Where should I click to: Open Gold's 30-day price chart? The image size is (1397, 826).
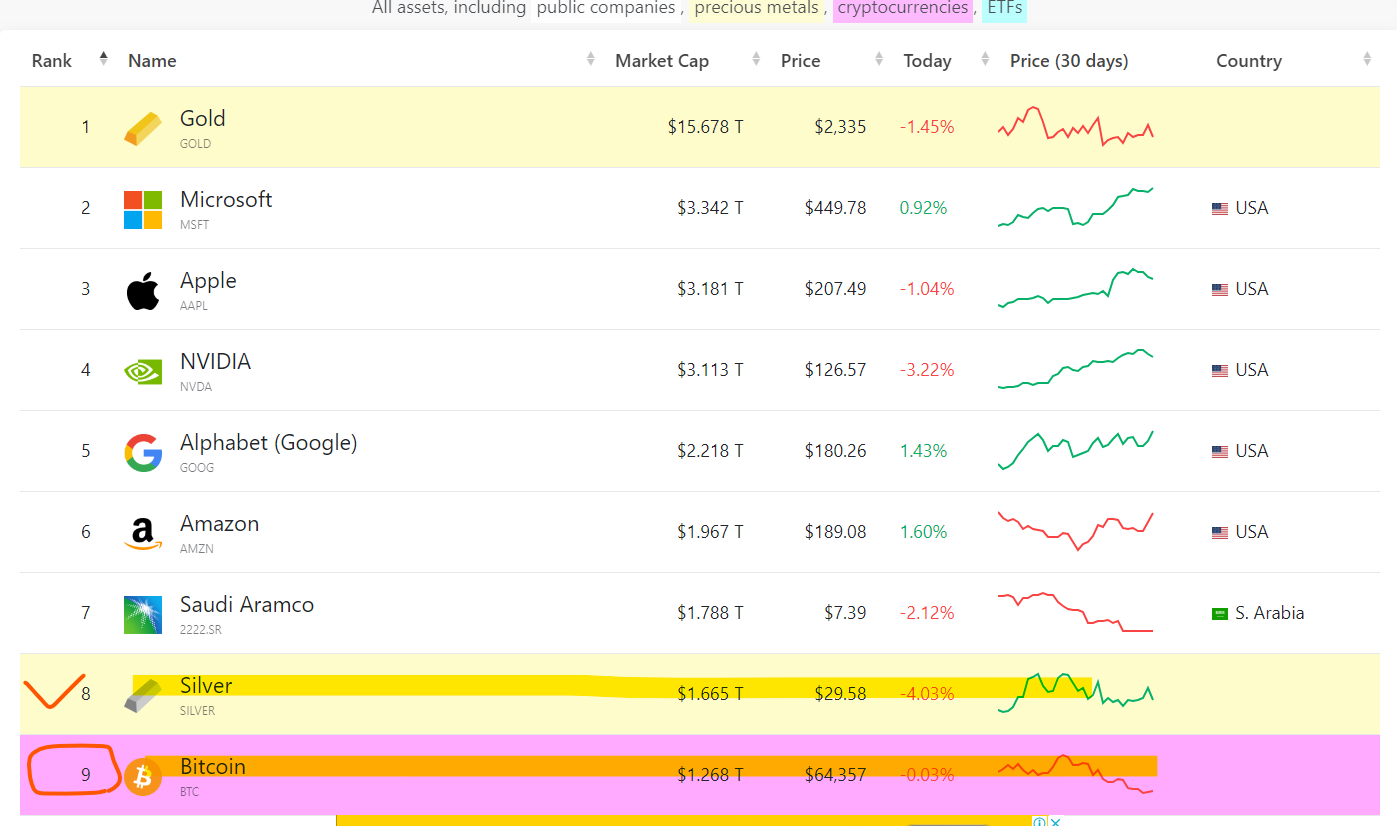(1076, 127)
